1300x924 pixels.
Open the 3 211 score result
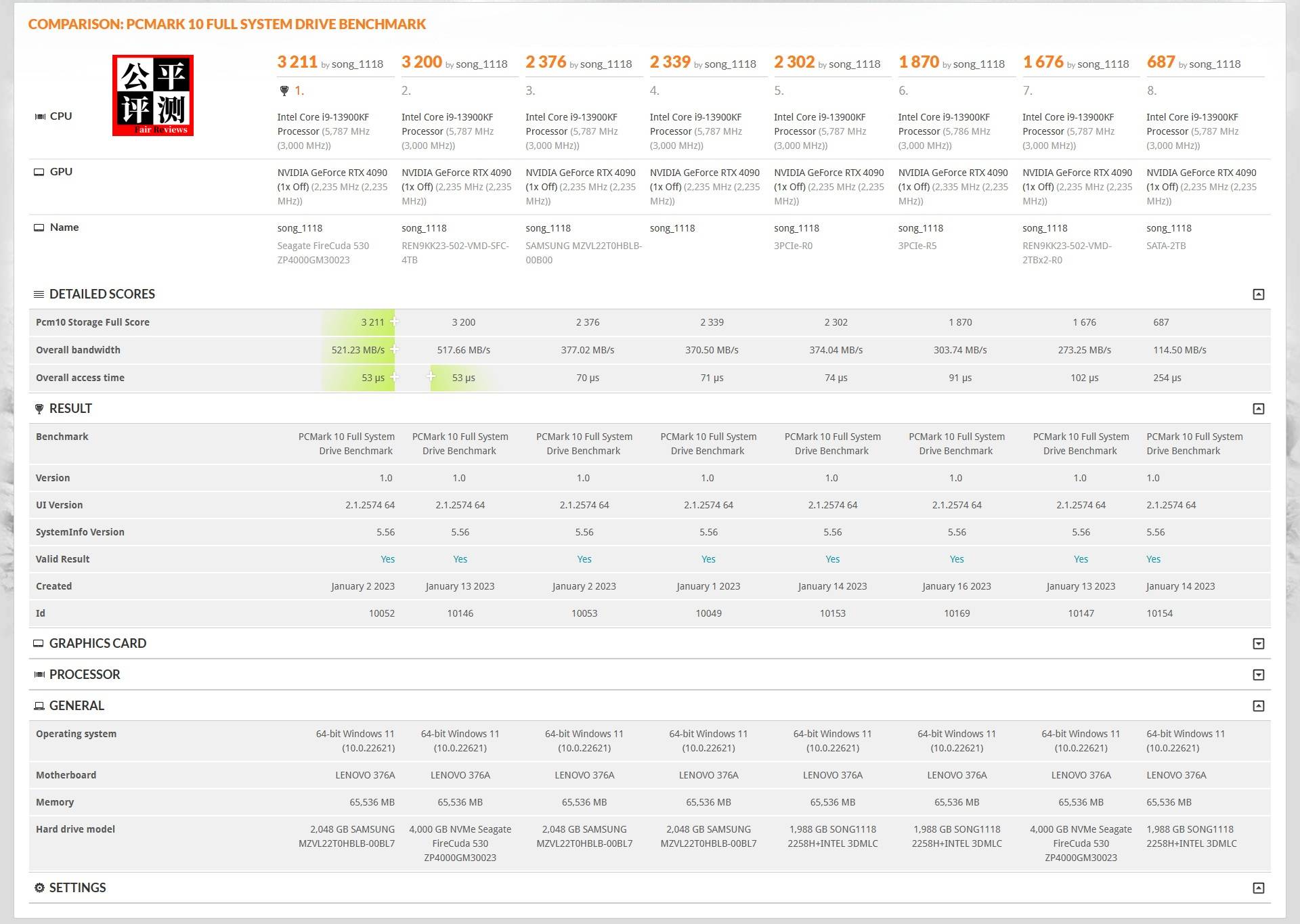(297, 62)
